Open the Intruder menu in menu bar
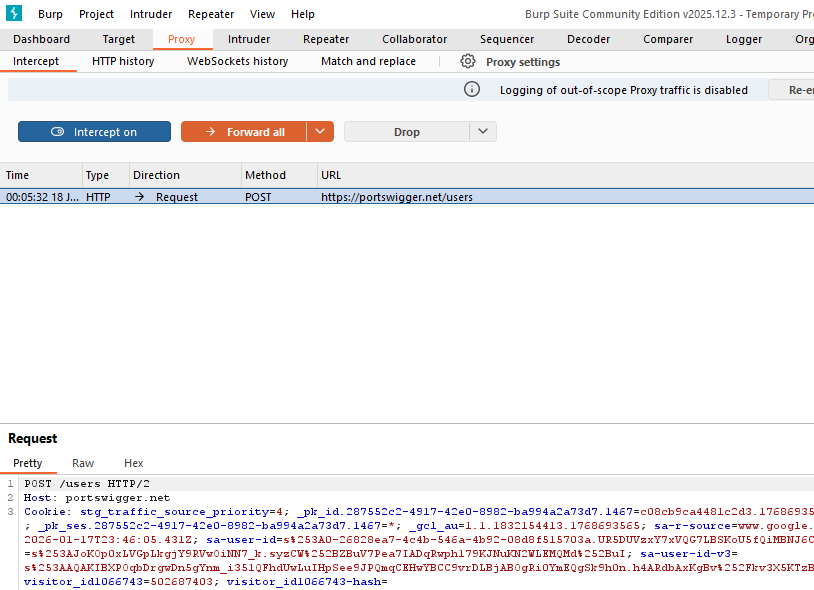The image size is (814, 590). (x=151, y=14)
